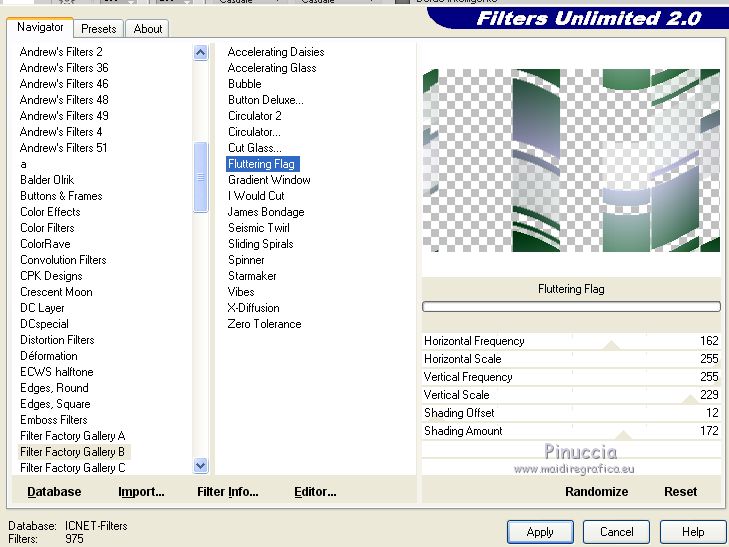Select Déformation category

(x=49, y=356)
